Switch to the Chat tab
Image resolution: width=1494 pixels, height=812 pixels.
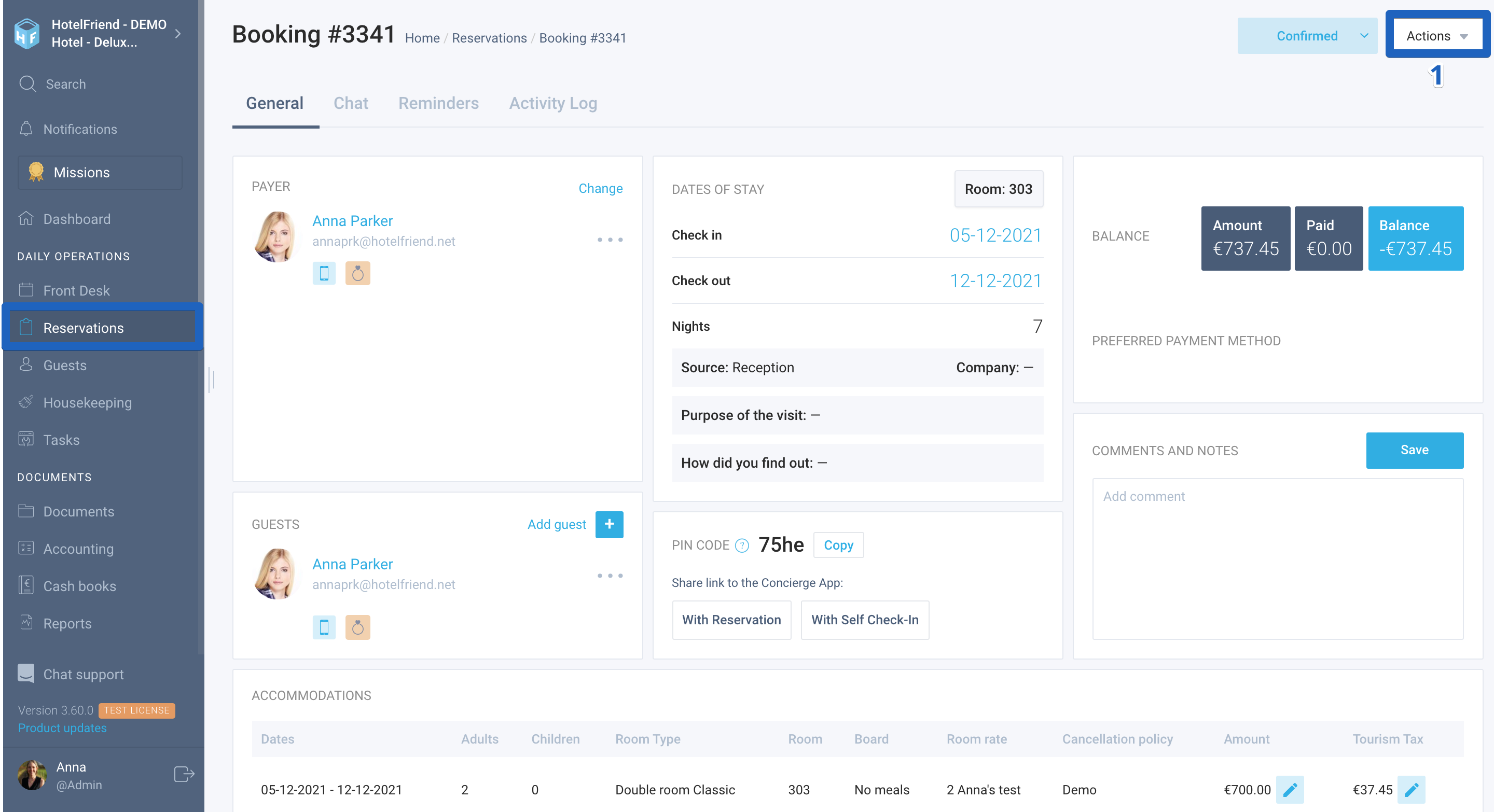(x=351, y=103)
